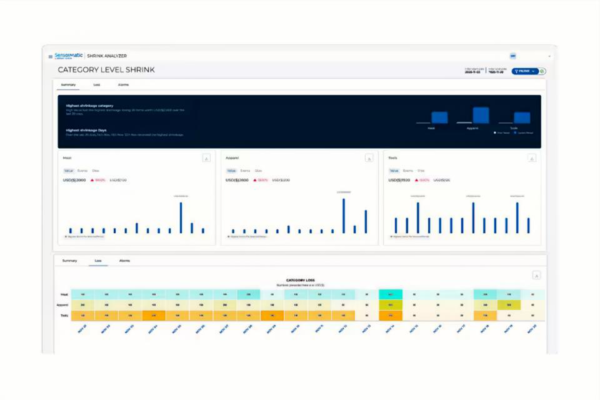
Task: Download the Meat chart using its card icon
Action: click(x=206, y=158)
